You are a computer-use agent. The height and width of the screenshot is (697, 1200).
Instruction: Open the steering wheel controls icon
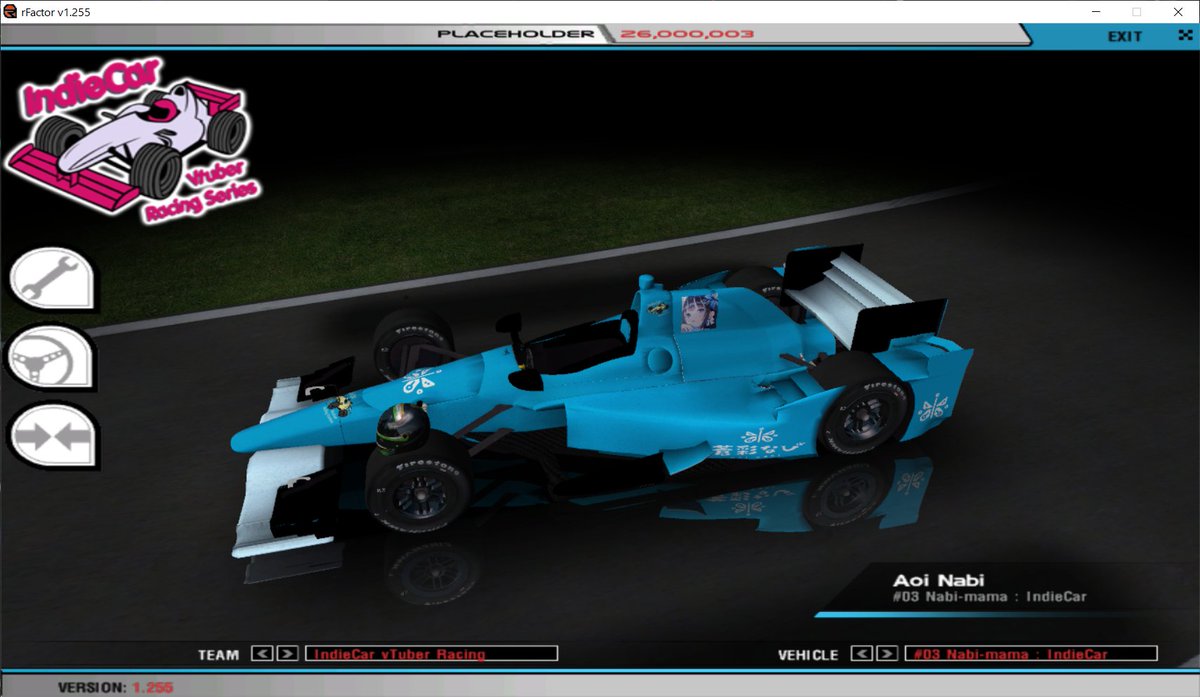click(x=53, y=357)
